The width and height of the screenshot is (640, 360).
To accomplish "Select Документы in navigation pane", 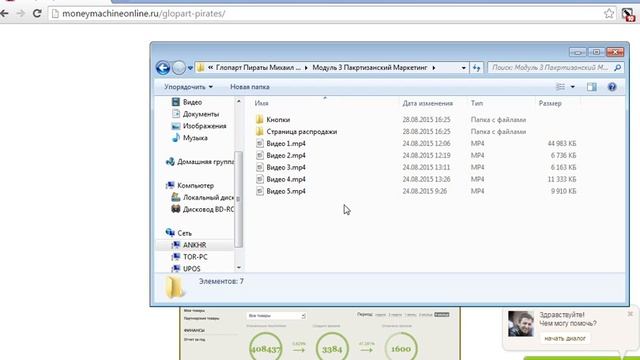I will coord(196,114).
